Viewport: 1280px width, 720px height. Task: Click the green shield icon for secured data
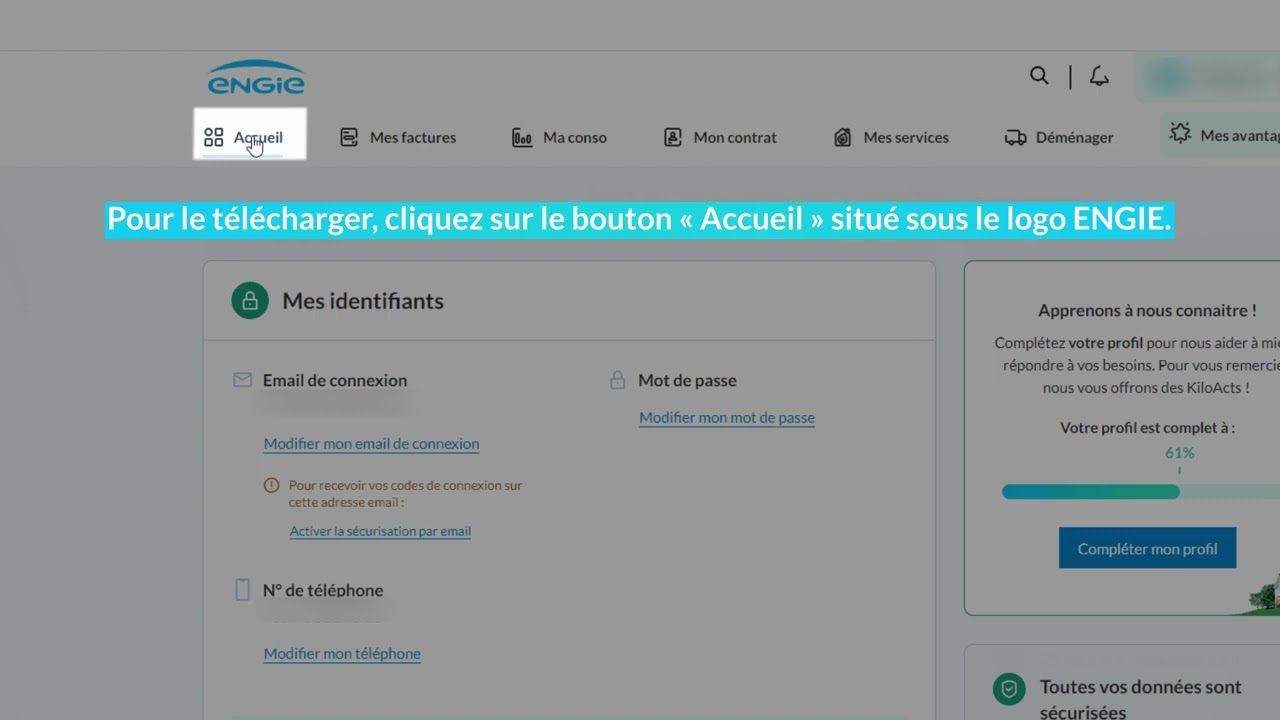[1009, 688]
